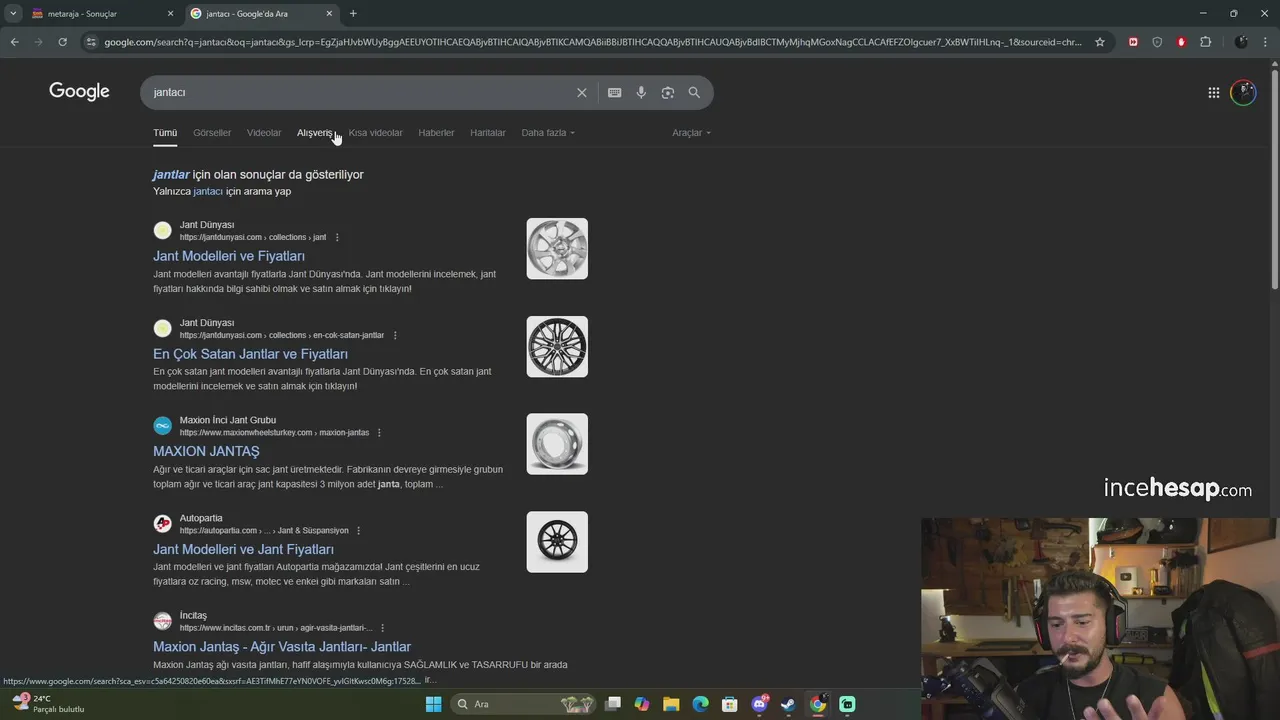Reload the page

(x=62, y=42)
